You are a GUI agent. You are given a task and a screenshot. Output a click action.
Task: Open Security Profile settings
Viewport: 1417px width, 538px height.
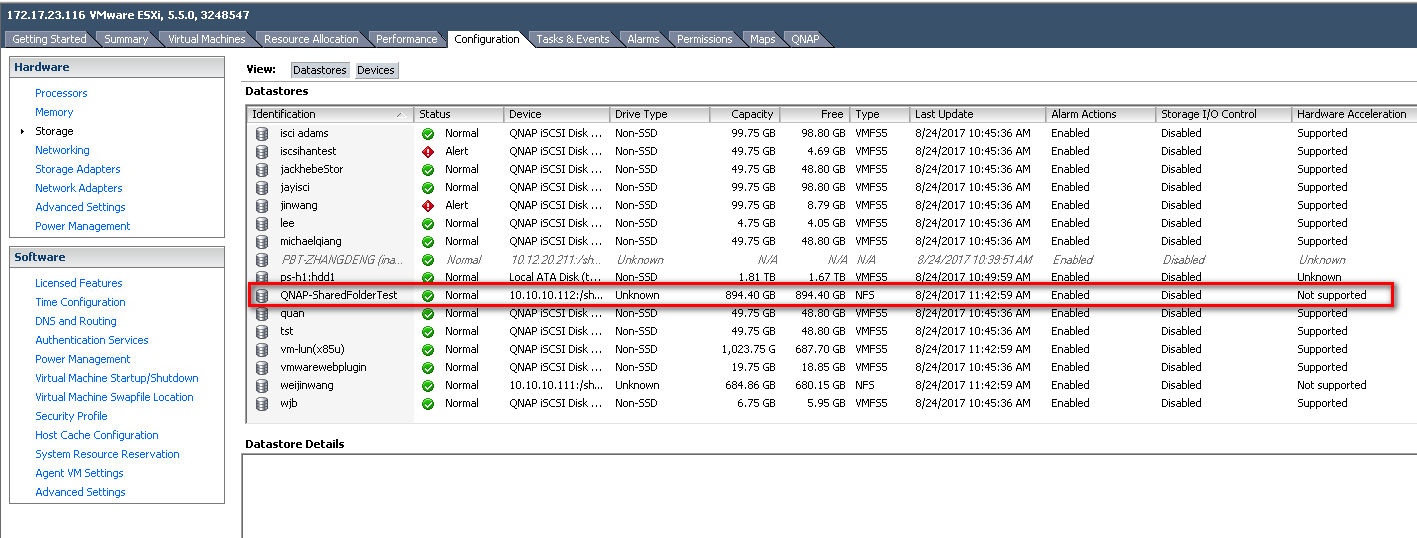tap(71, 416)
